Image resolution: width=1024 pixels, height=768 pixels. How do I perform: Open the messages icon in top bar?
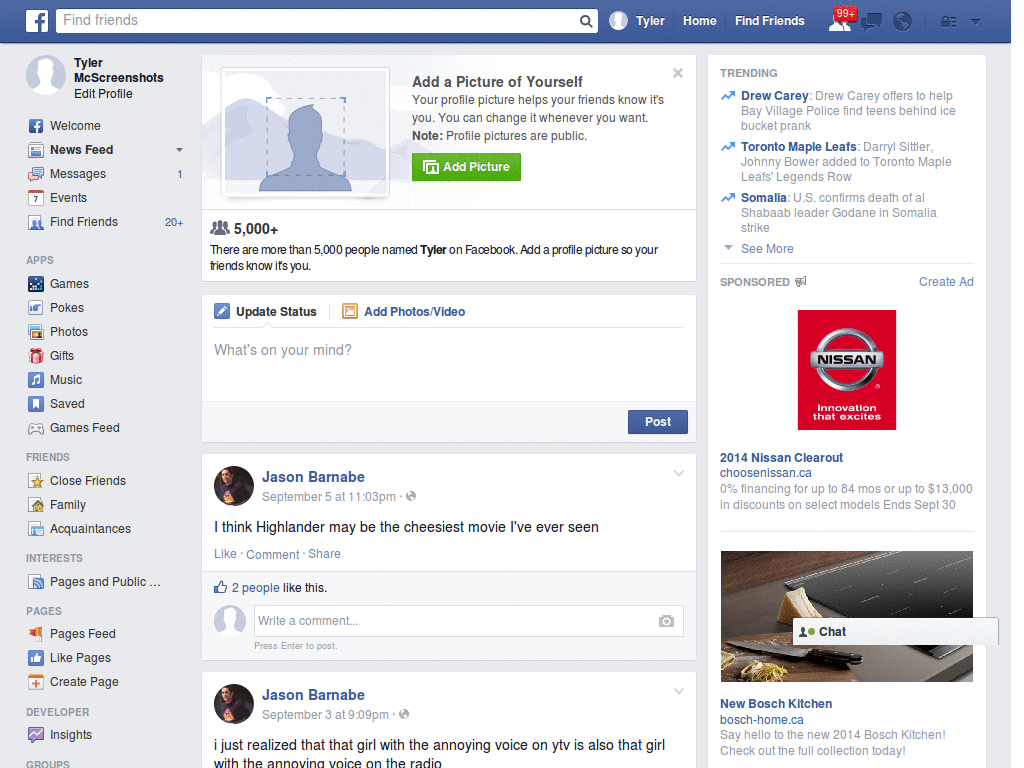point(871,22)
